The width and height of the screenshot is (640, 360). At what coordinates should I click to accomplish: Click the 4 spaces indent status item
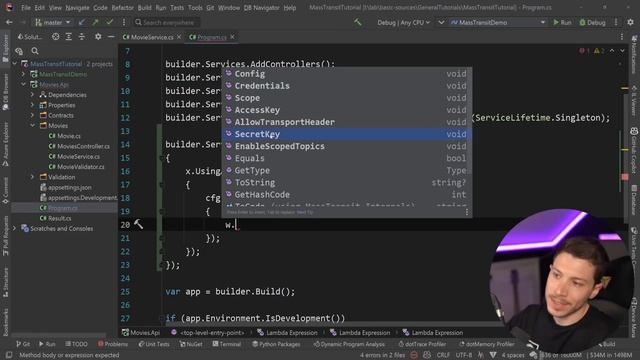tap(513, 355)
